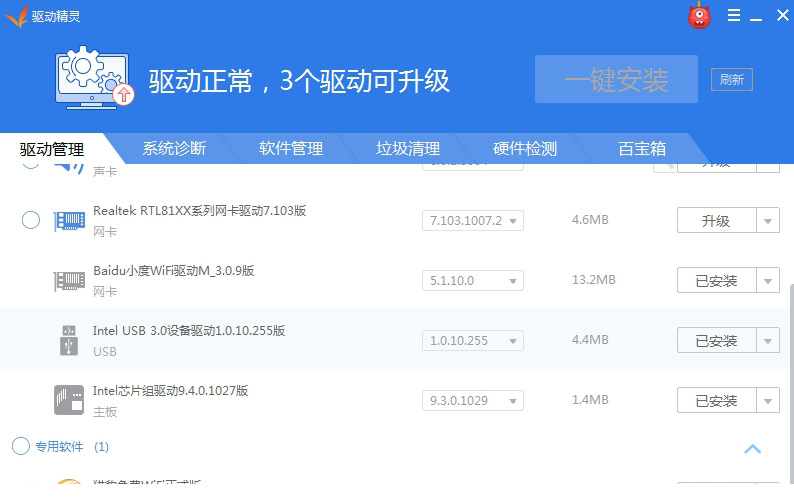Switch to 系统诊断 tab
Viewport: 794px width, 503px height.
(x=174, y=148)
